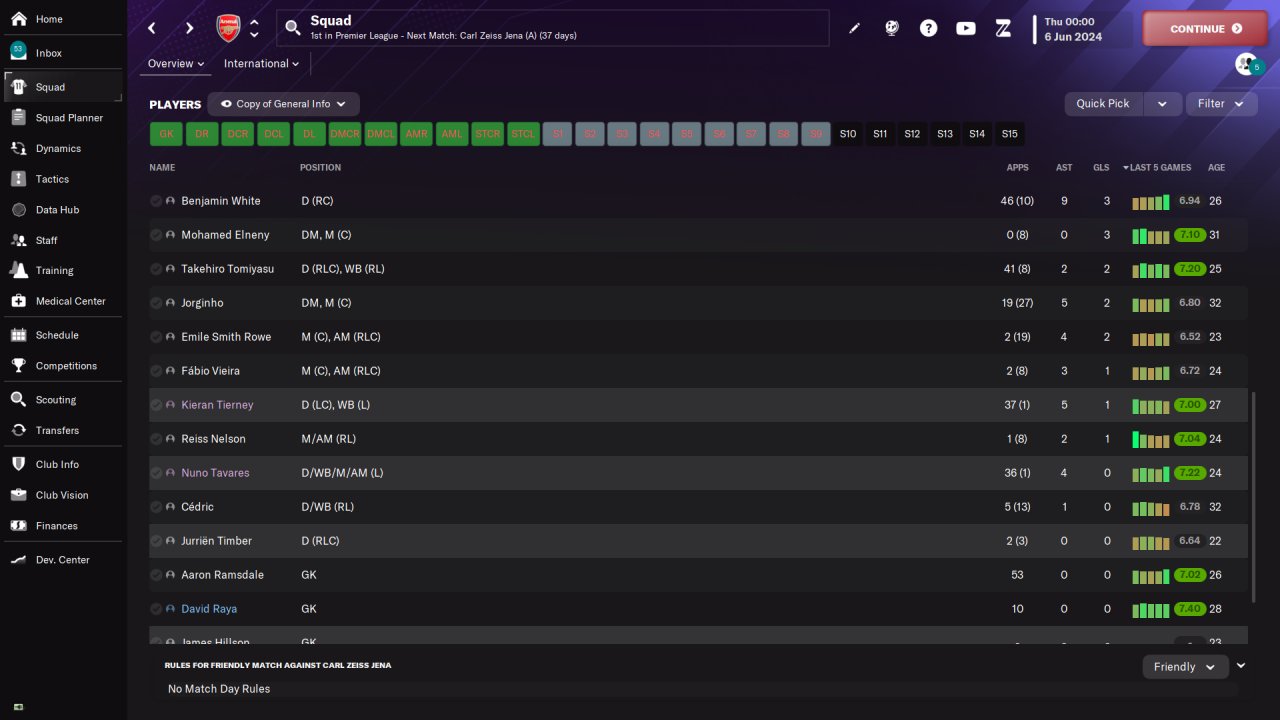
Task: Select the S15 substitute slot
Action: (1010, 134)
